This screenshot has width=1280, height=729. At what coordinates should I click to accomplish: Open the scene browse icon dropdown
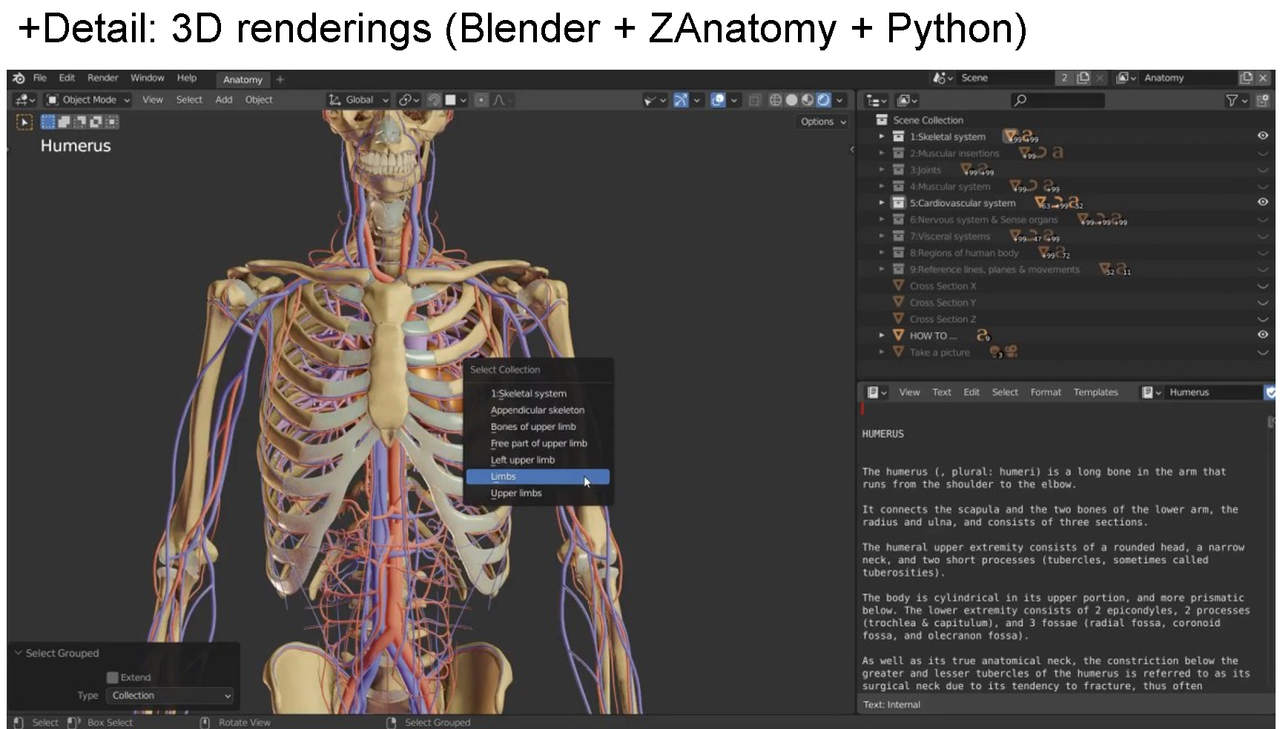(x=941, y=78)
